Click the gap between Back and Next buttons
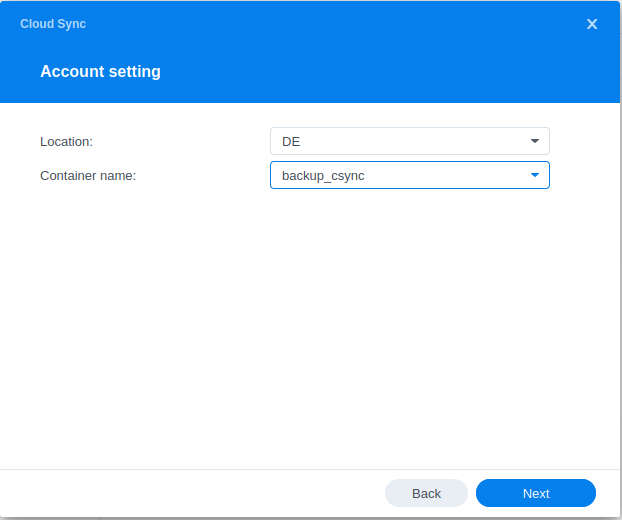The image size is (622, 520). (472, 493)
